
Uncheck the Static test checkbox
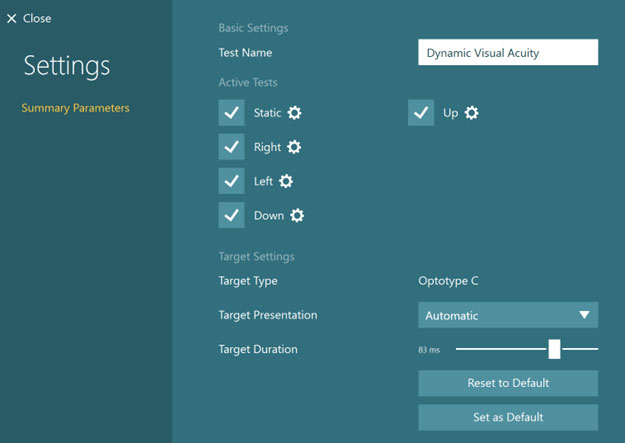(x=232, y=113)
